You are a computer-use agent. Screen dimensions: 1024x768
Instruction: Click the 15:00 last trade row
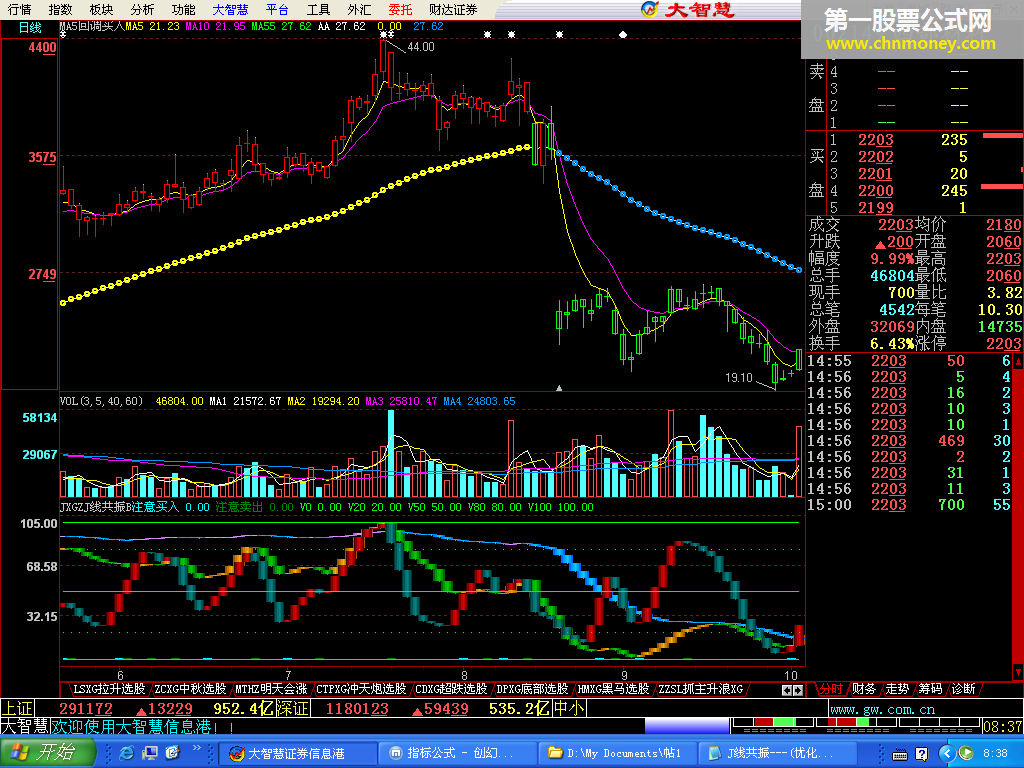point(909,505)
